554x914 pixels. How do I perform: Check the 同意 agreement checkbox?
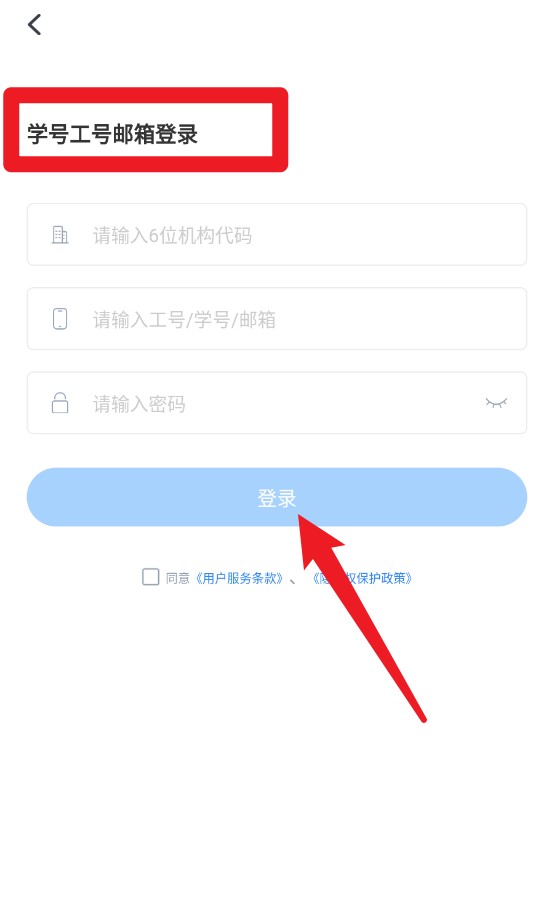tap(150, 577)
